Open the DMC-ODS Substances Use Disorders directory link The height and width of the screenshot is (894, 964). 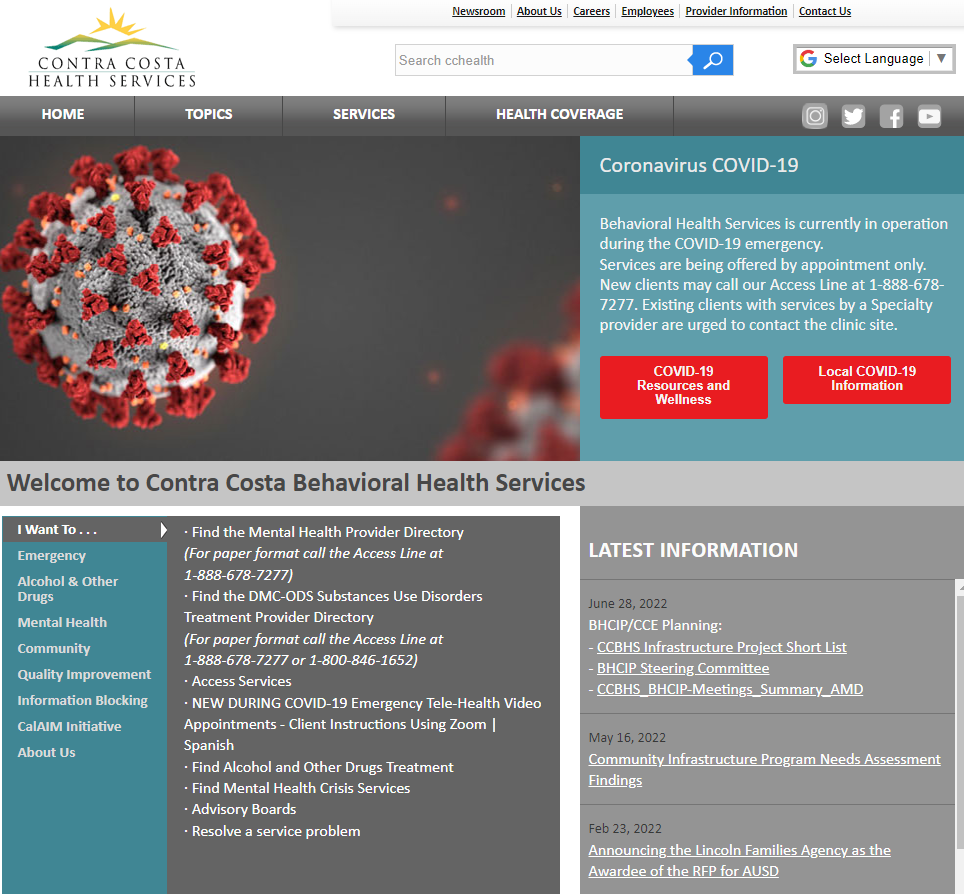pos(333,606)
